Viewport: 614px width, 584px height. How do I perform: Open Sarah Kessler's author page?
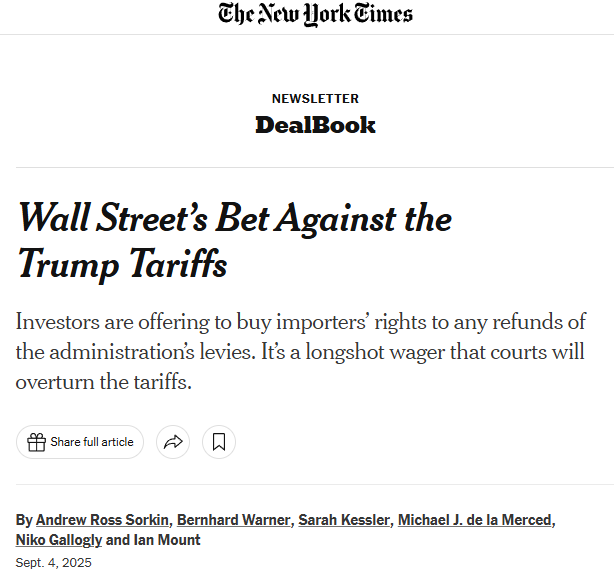click(343, 520)
